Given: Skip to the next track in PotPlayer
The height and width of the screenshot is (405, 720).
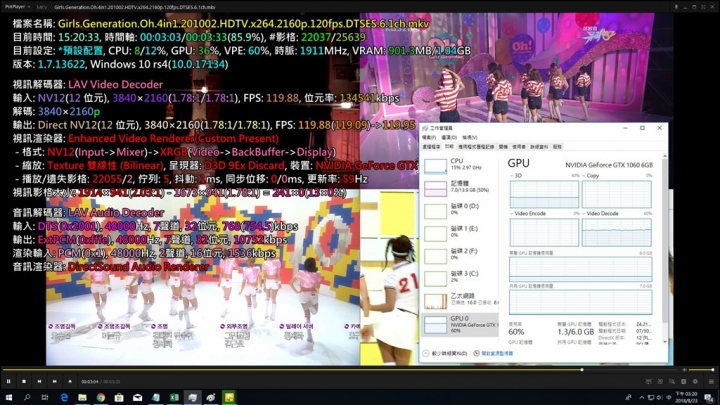Looking at the screenshot, I should (x=55, y=381).
